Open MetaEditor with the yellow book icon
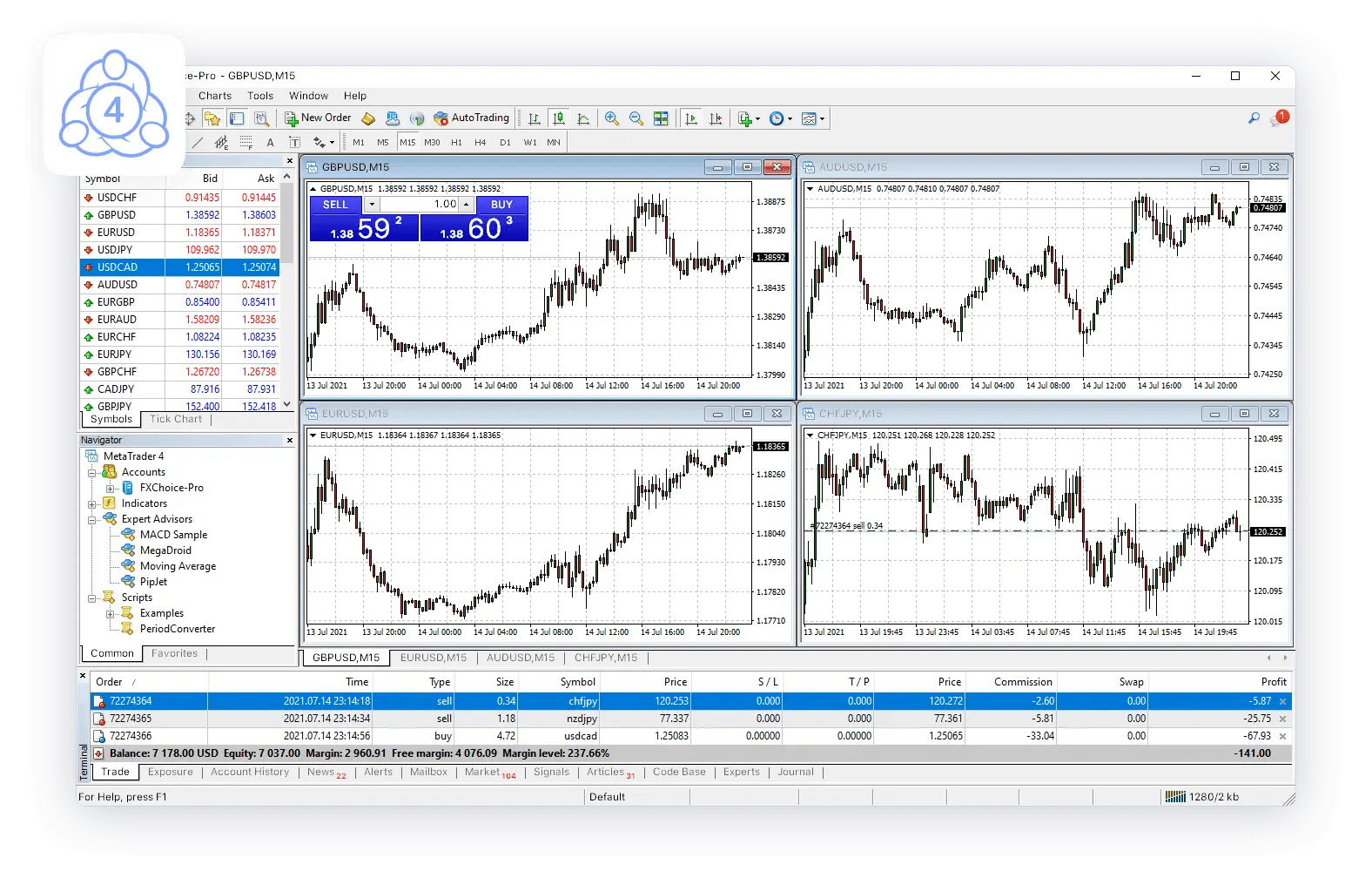The image size is (1372, 871). (368, 118)
